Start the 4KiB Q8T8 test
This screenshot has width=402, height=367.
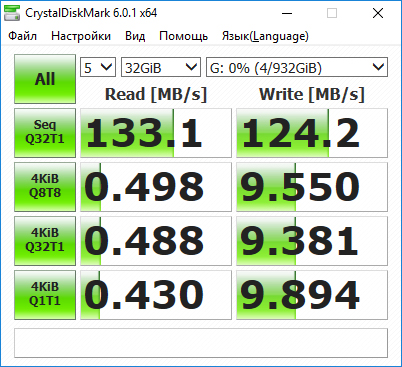(x=45, y=187)
